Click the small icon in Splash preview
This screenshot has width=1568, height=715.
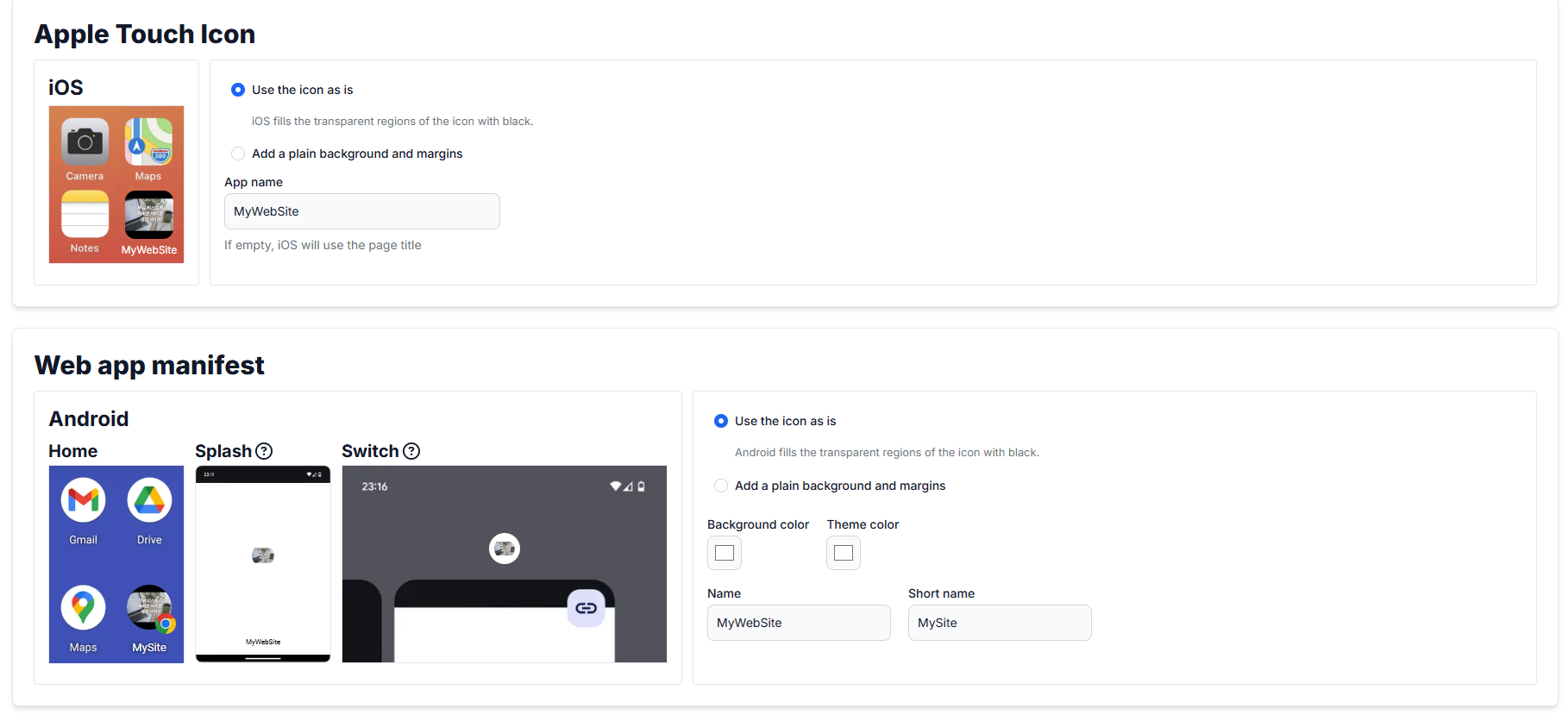coord(263,555)
